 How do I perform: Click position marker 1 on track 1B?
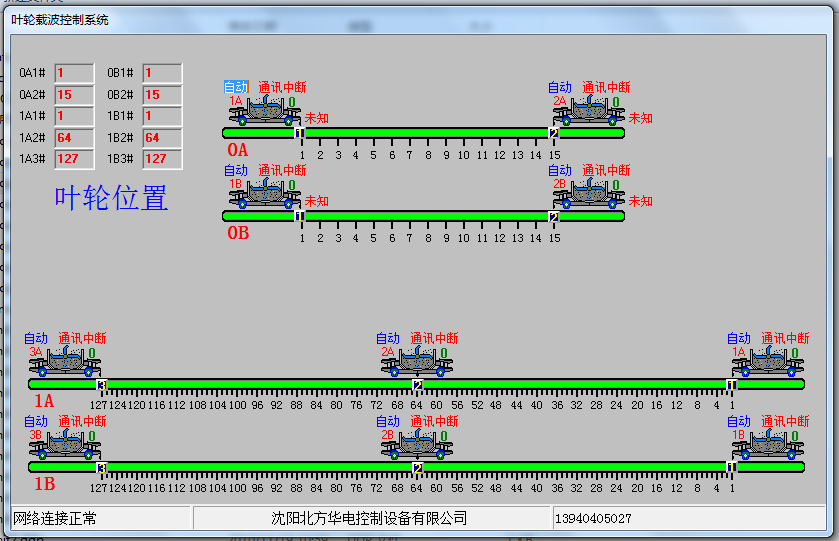click(731, 468)
